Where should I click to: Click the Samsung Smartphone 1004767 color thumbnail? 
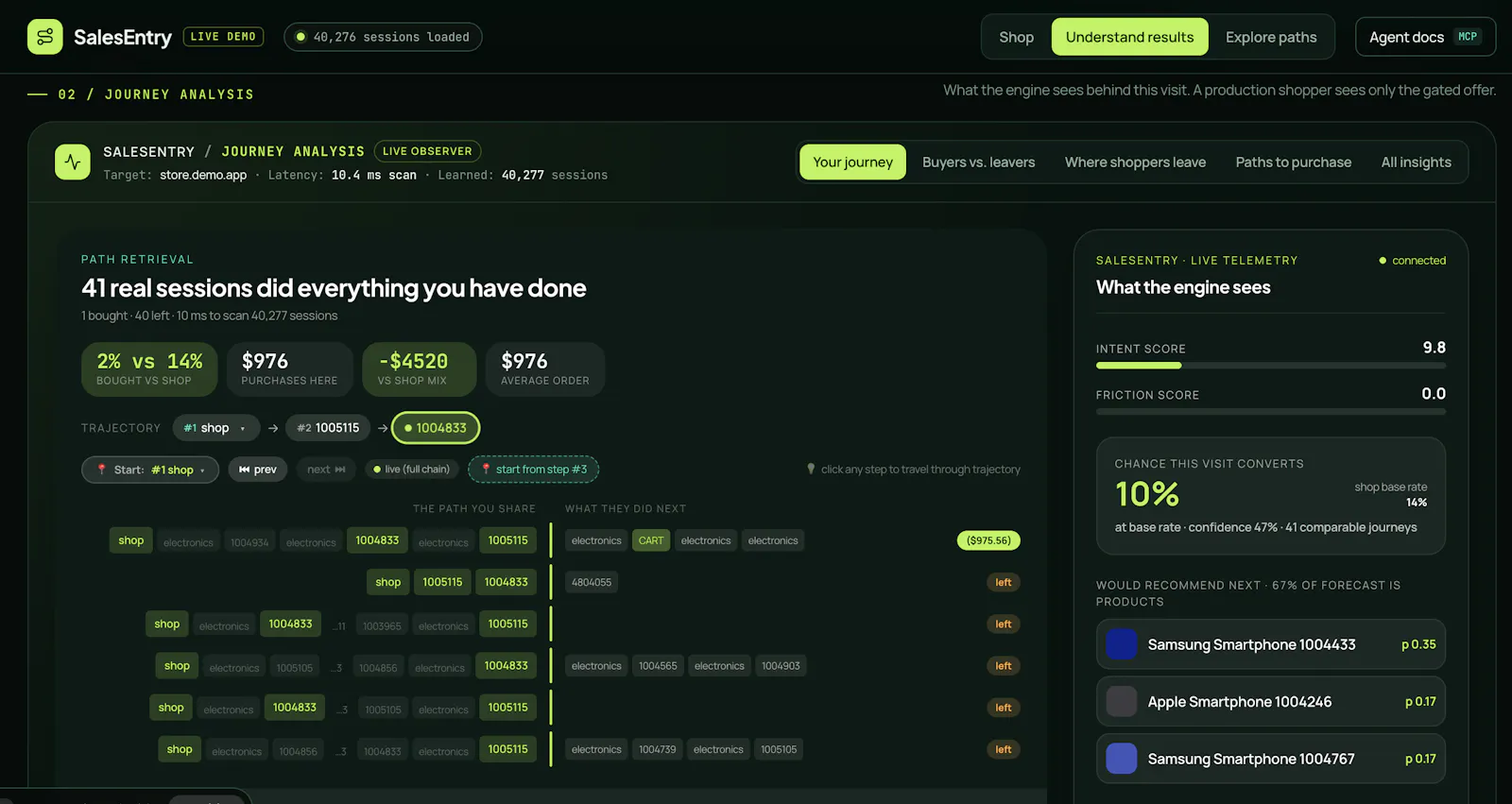(1122, 759)
